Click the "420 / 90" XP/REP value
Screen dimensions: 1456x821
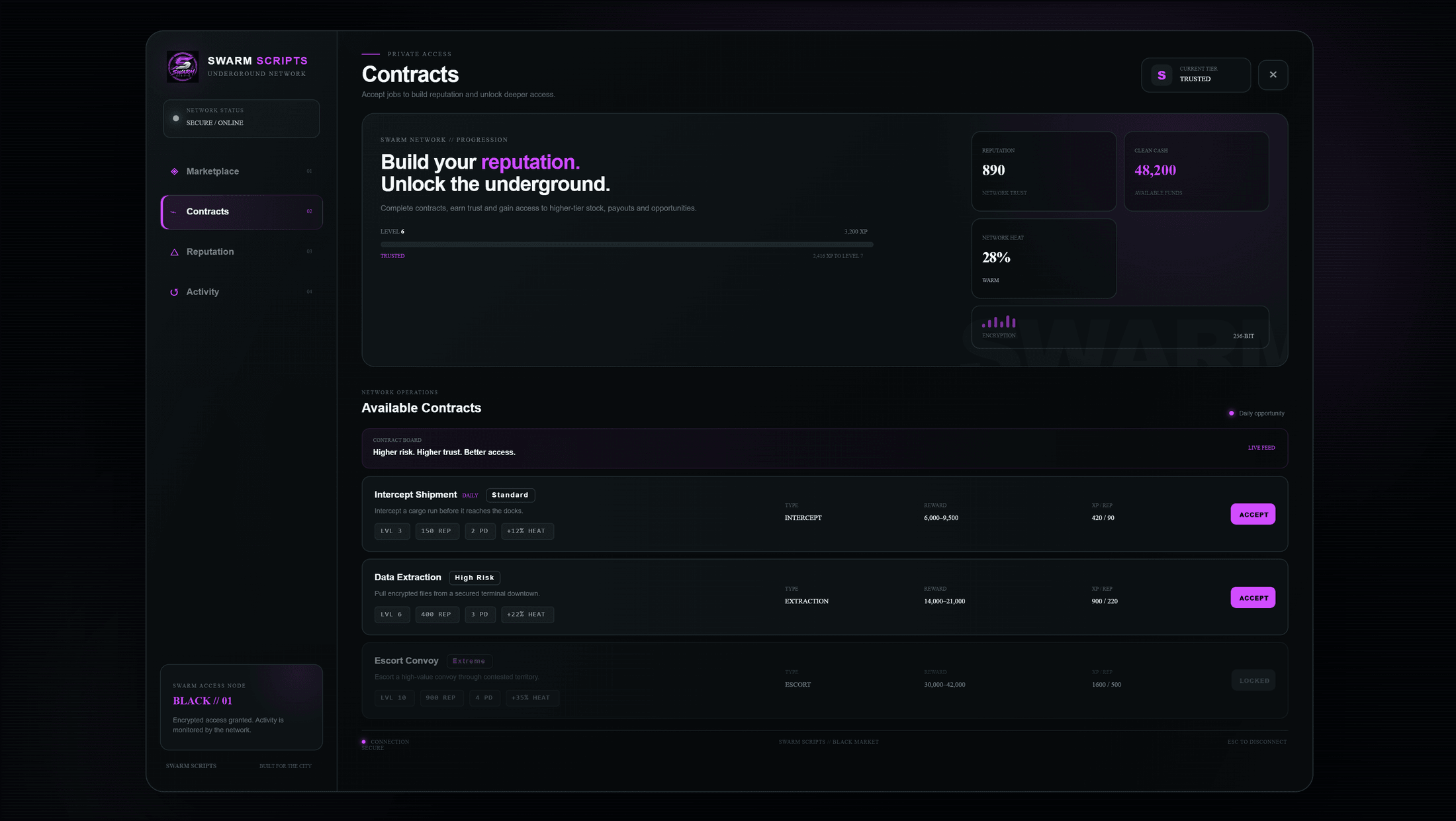click(x=1103, y=518)
